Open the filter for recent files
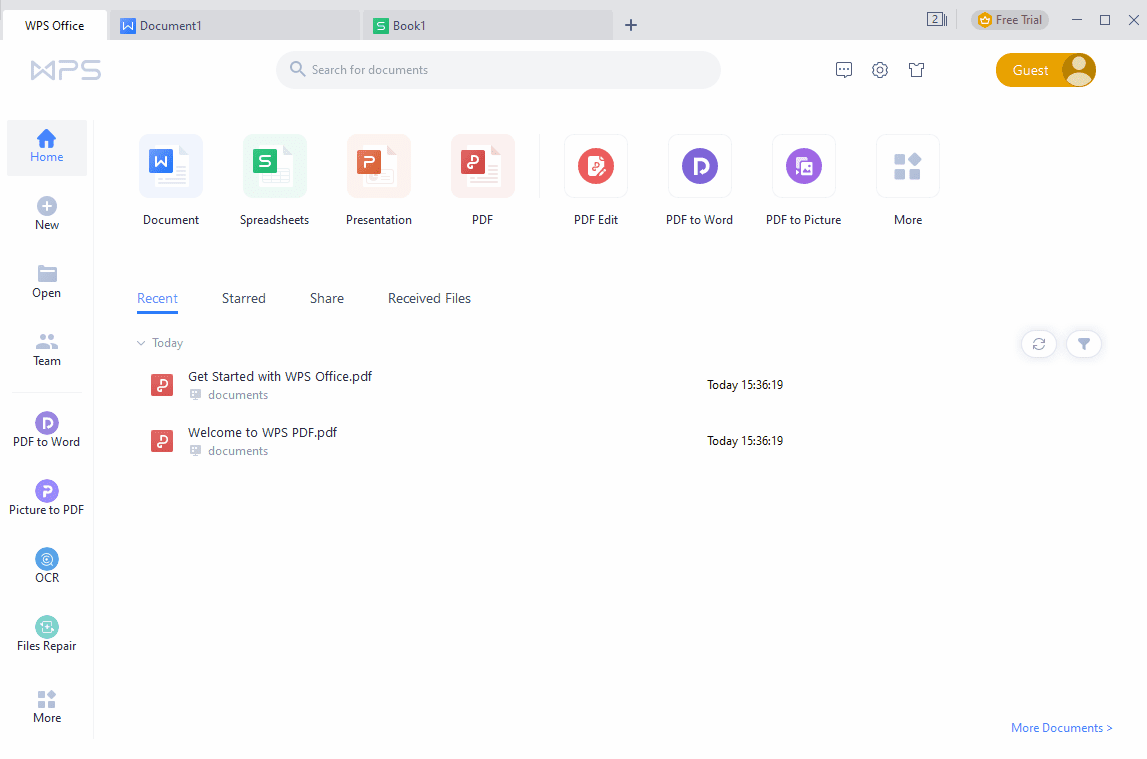Screen dimensions: 1147x759 (x=1084, y=344)
